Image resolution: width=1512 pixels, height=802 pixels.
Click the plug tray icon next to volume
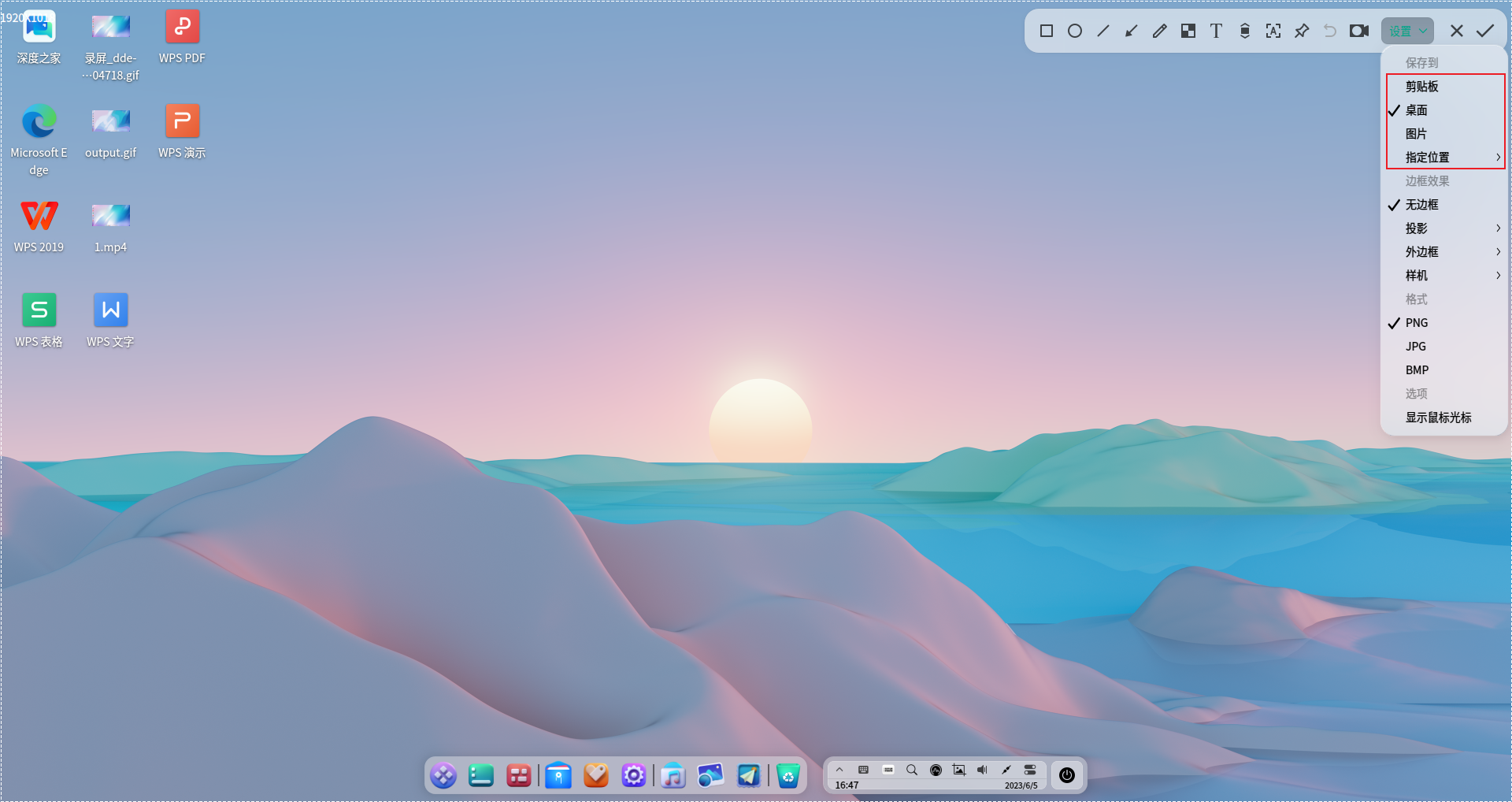pos(1006,770)
